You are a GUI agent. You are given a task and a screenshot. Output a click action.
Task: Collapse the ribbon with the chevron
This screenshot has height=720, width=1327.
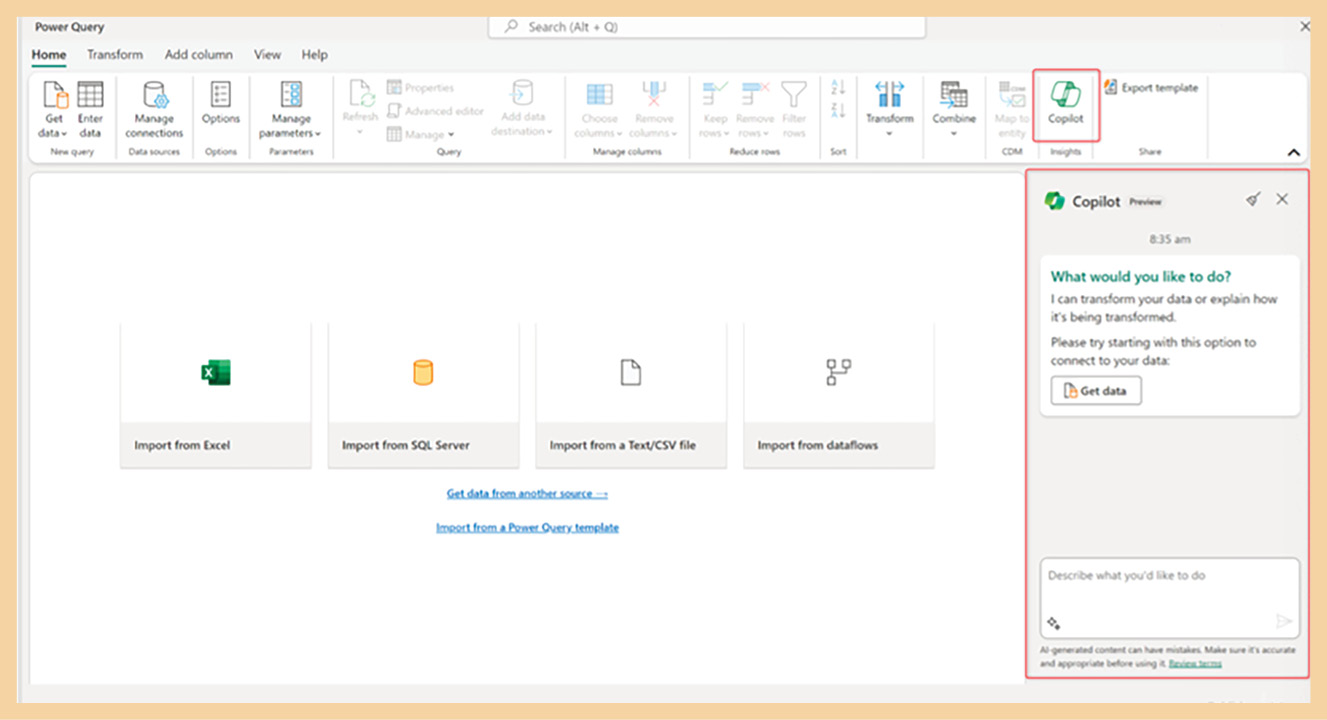point(1293,153)
